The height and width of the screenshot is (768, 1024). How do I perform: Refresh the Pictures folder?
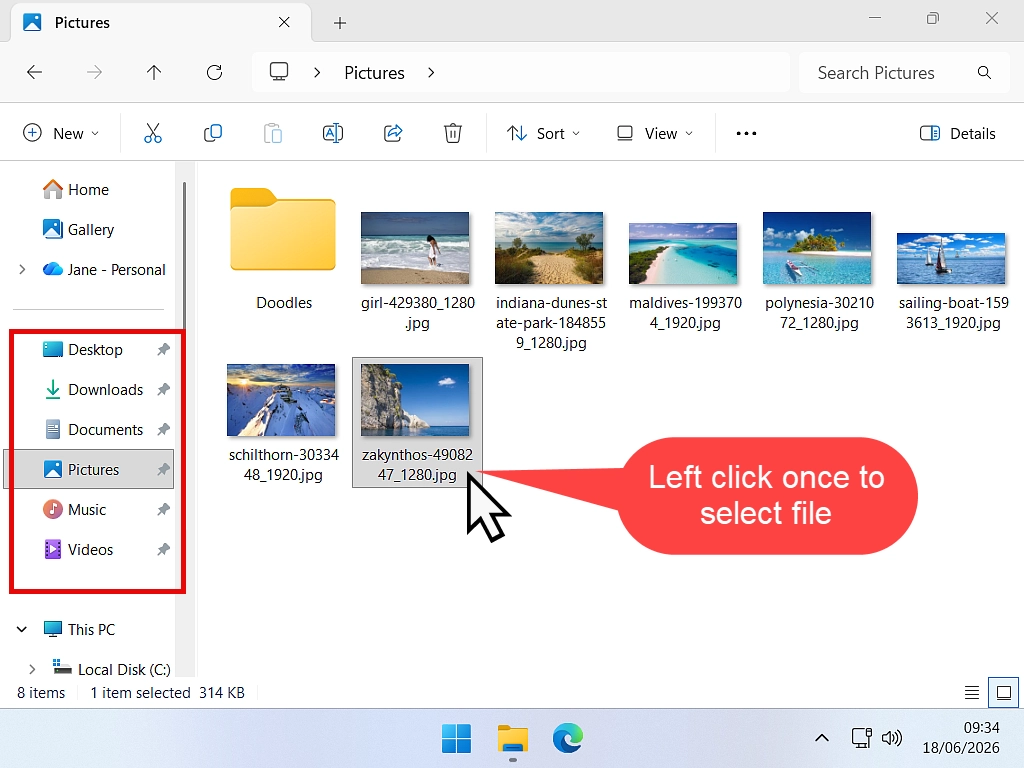point(214,72)
